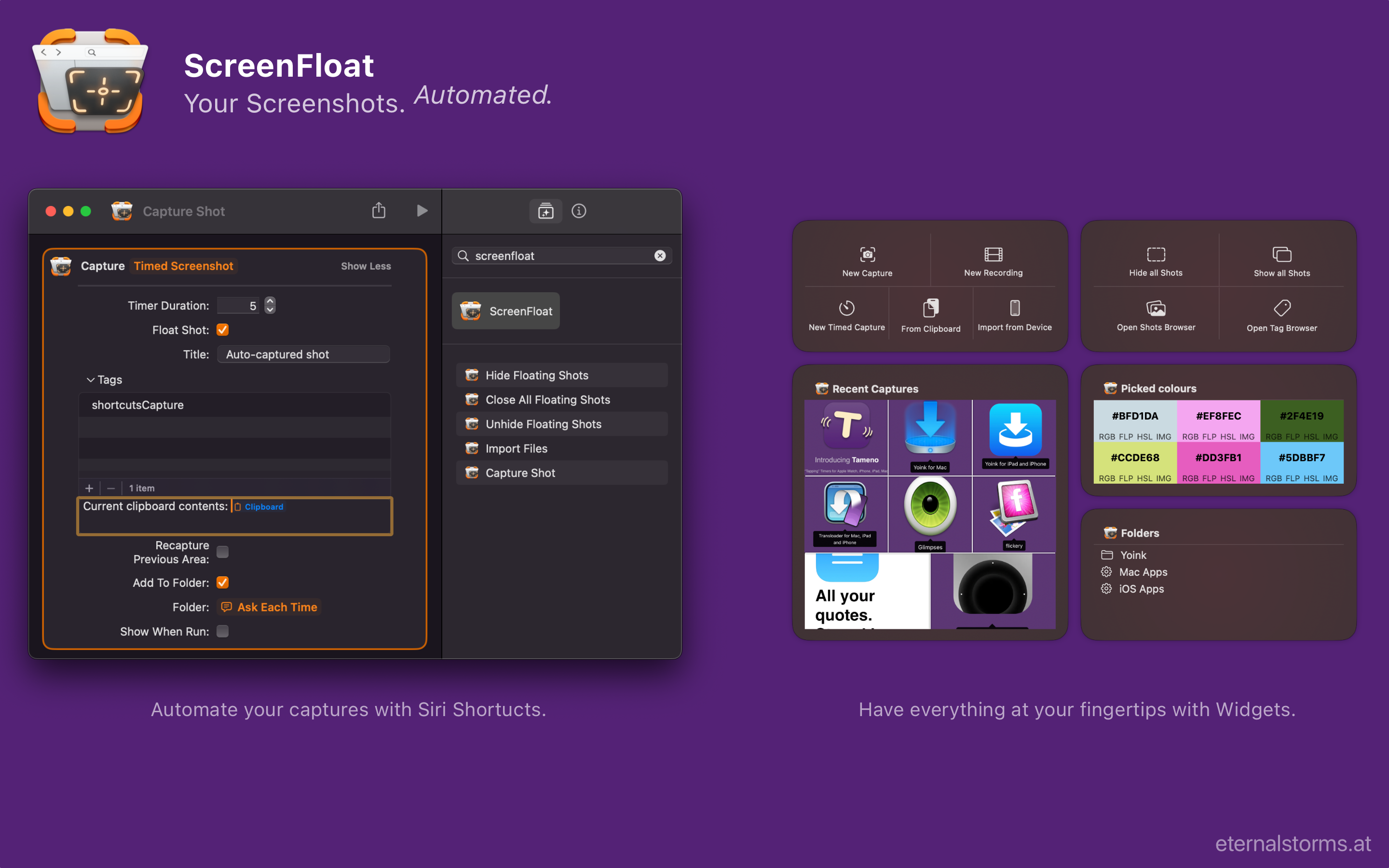
Task: Click IMG under the #5DBBF7 swatch
Action: pyautogui.click(x=1330, y=478)
